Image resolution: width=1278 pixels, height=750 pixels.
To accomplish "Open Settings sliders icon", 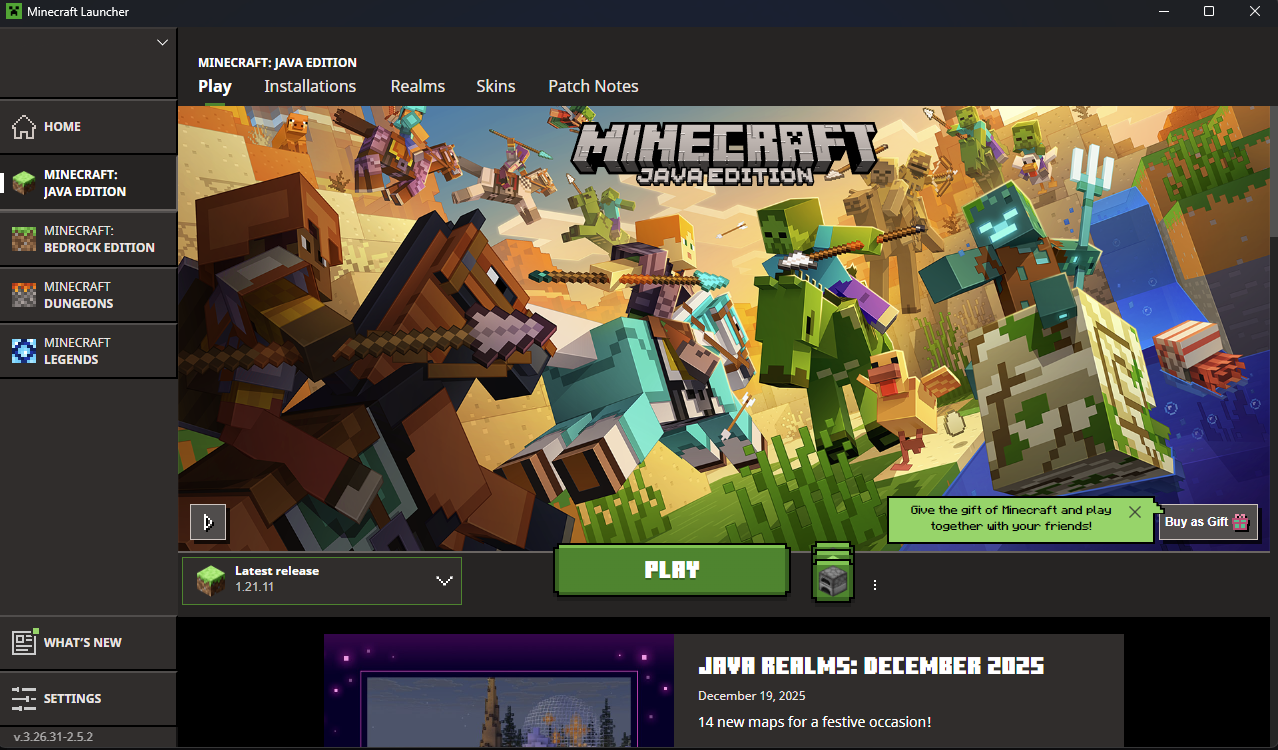I will coord(25,698).
